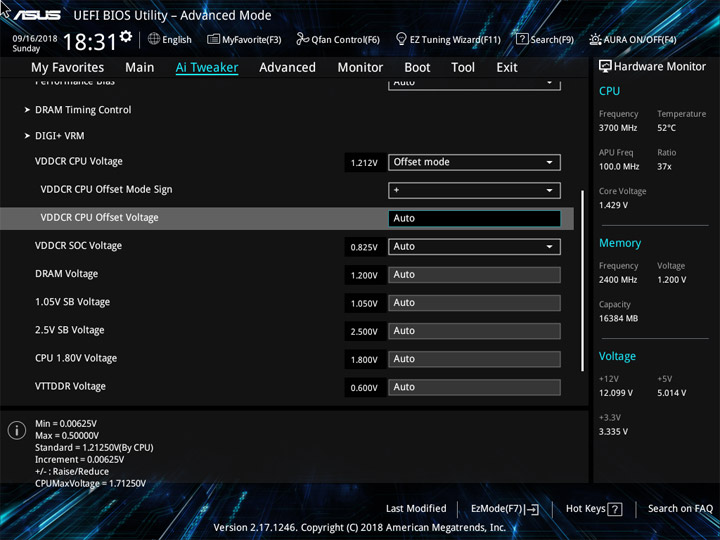
Task: Click CPU temperature 52°C reading
Action: click(666, 128)
